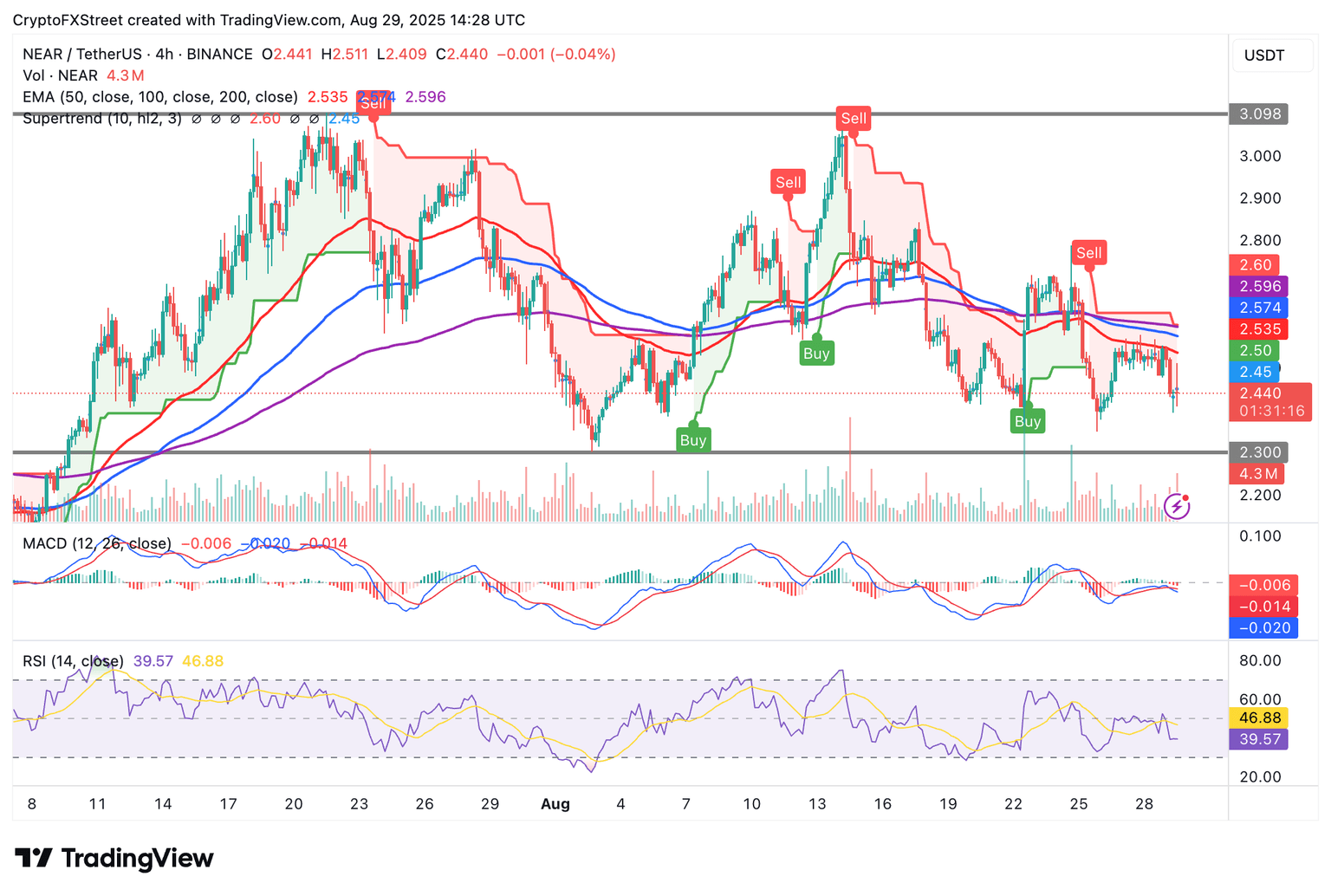Expand the Supertrend indicator legend
The height and width of the screenshot is (896, 1331).
tap(102, 119)
